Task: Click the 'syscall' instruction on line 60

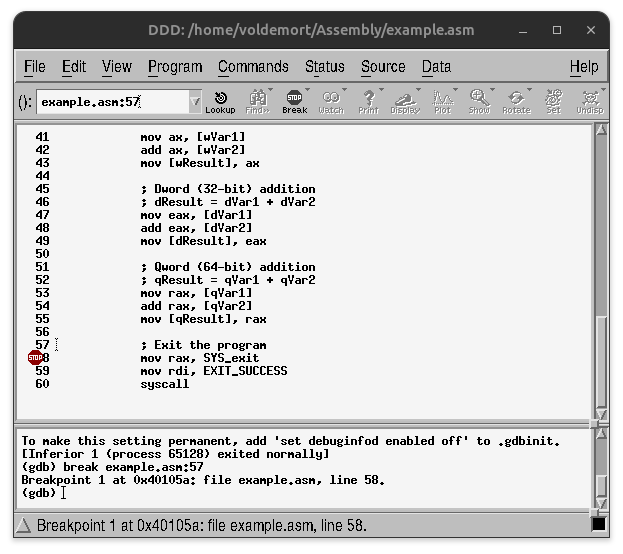Action: pos(165,384)
